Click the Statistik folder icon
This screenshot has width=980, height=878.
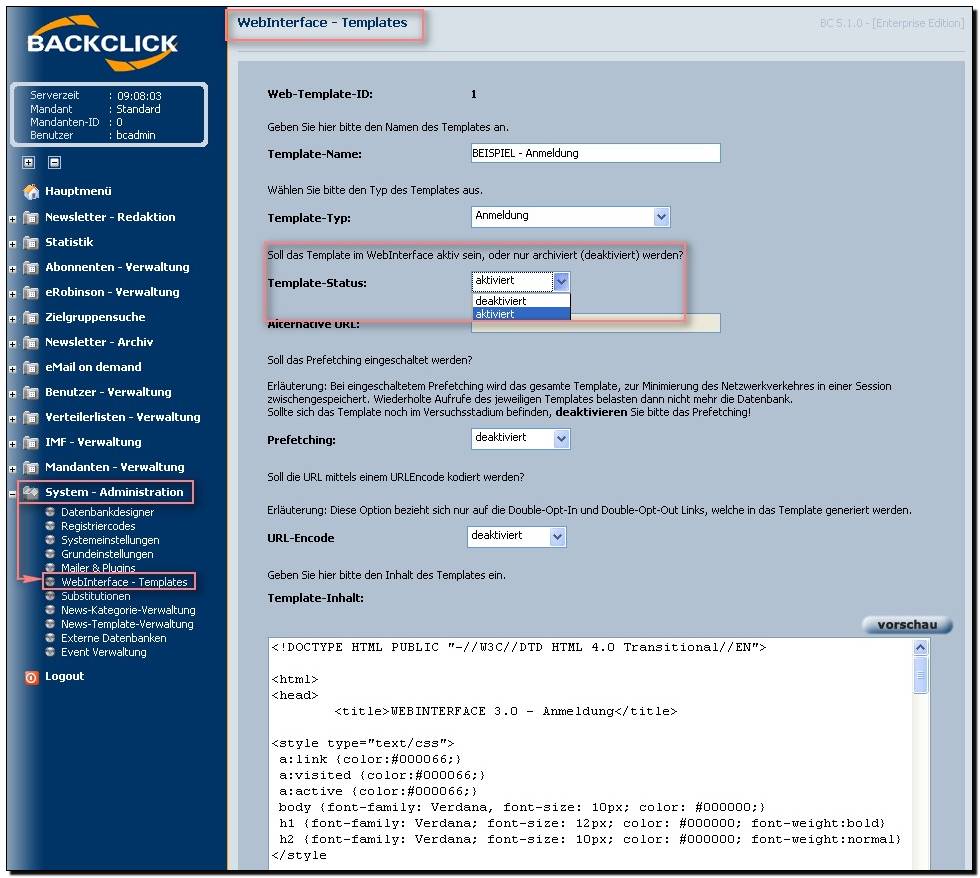pyautogui.click(x=31, y=242)
